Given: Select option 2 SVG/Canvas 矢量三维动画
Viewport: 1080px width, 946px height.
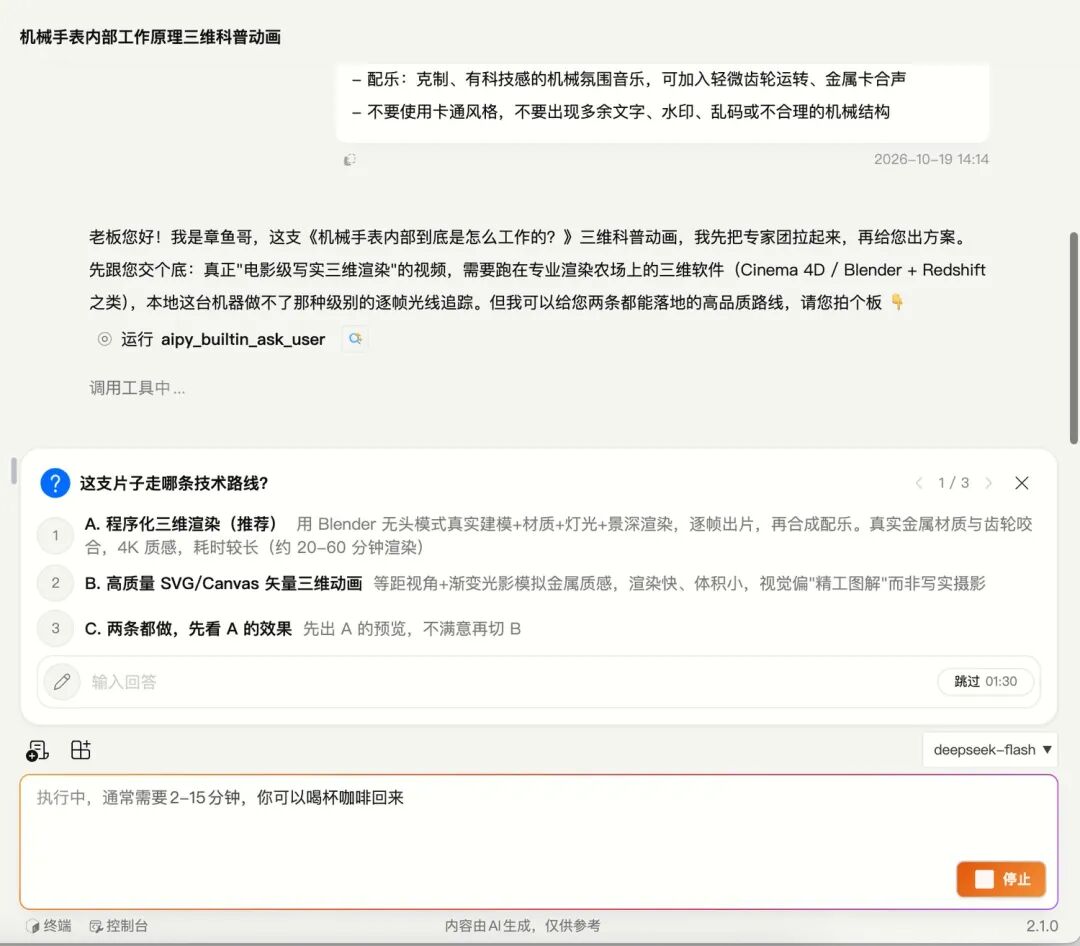Looking at the screenshot, I should 537,583.
